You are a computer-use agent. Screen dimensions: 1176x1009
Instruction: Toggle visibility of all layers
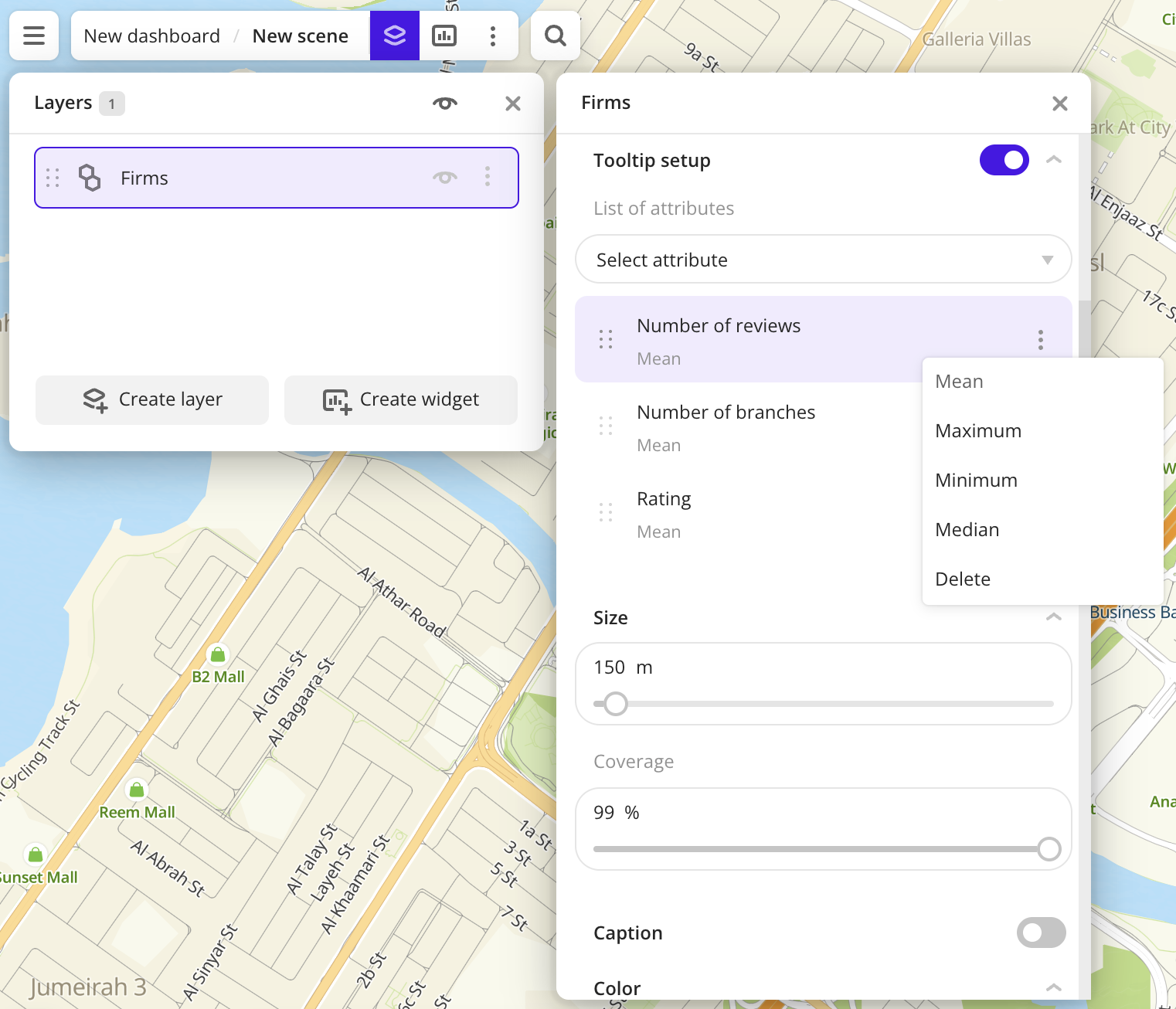[x=444, y=104]
